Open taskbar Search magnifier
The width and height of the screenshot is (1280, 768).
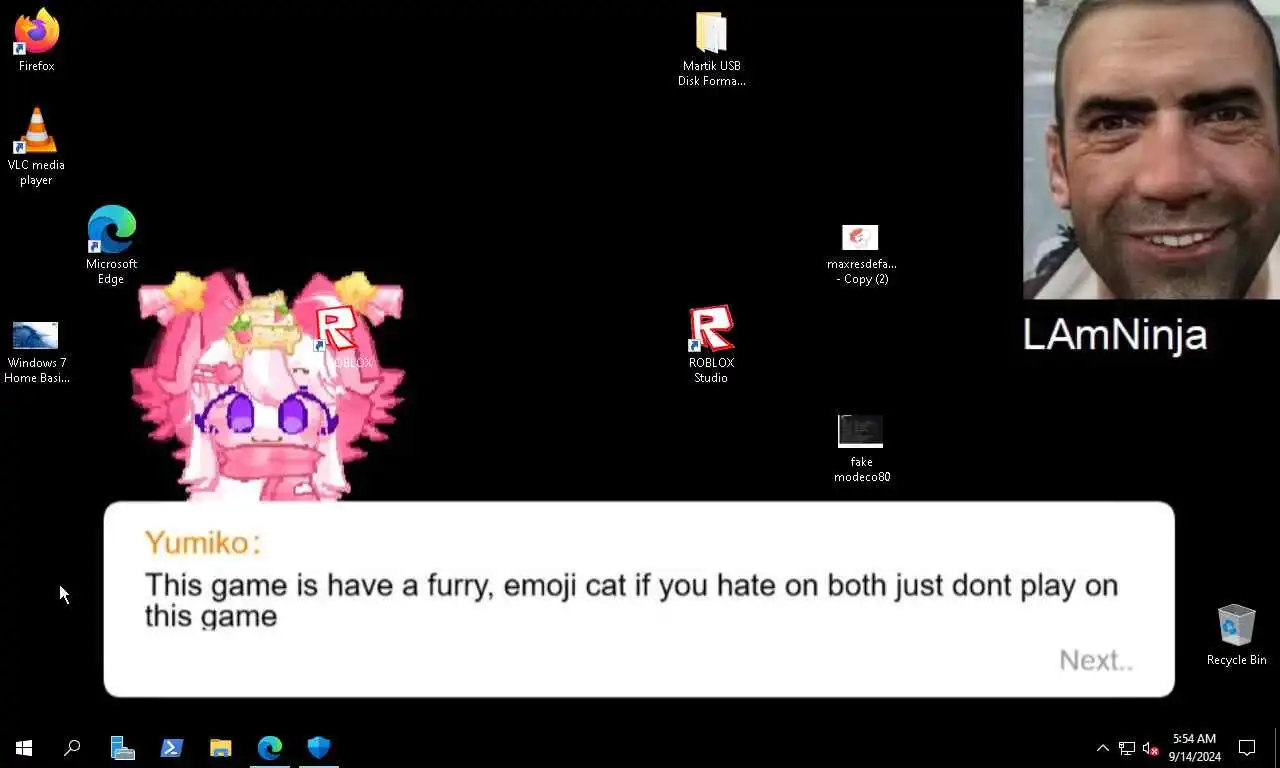pos(72,747)
